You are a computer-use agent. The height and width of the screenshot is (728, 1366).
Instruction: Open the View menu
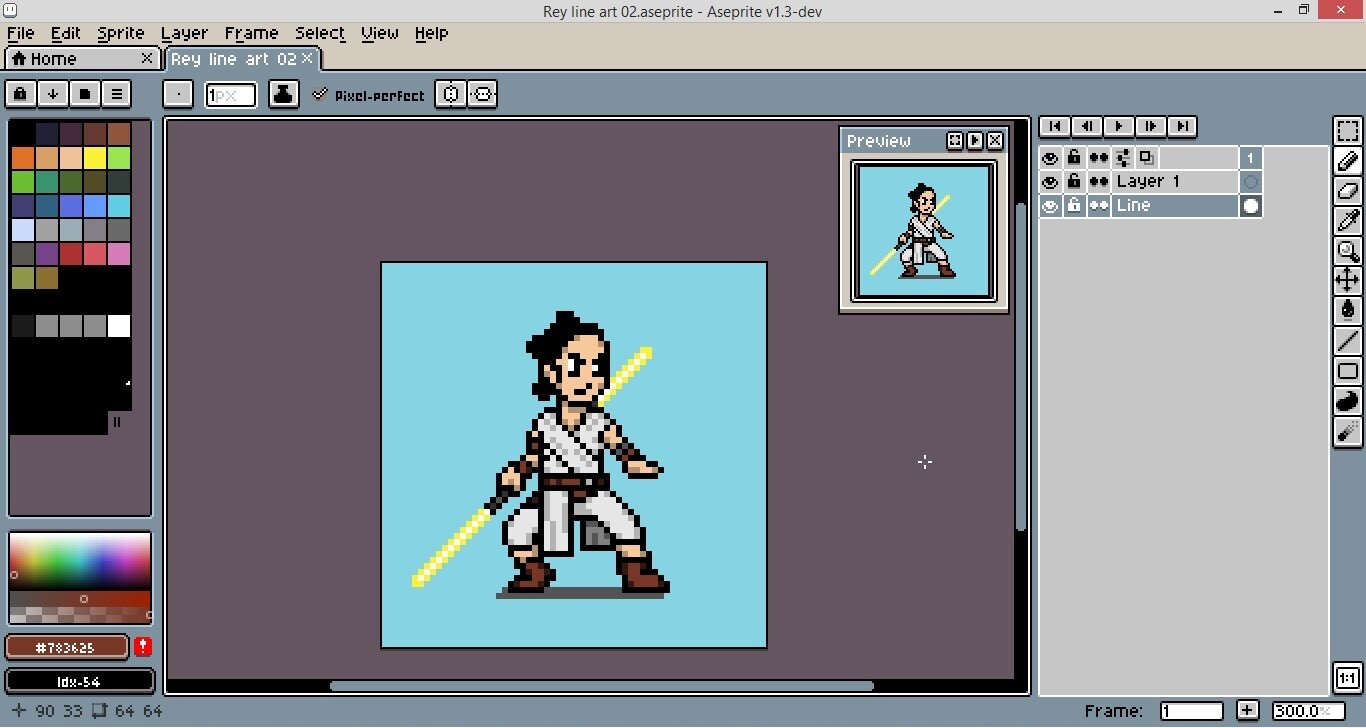pos(380,33)
